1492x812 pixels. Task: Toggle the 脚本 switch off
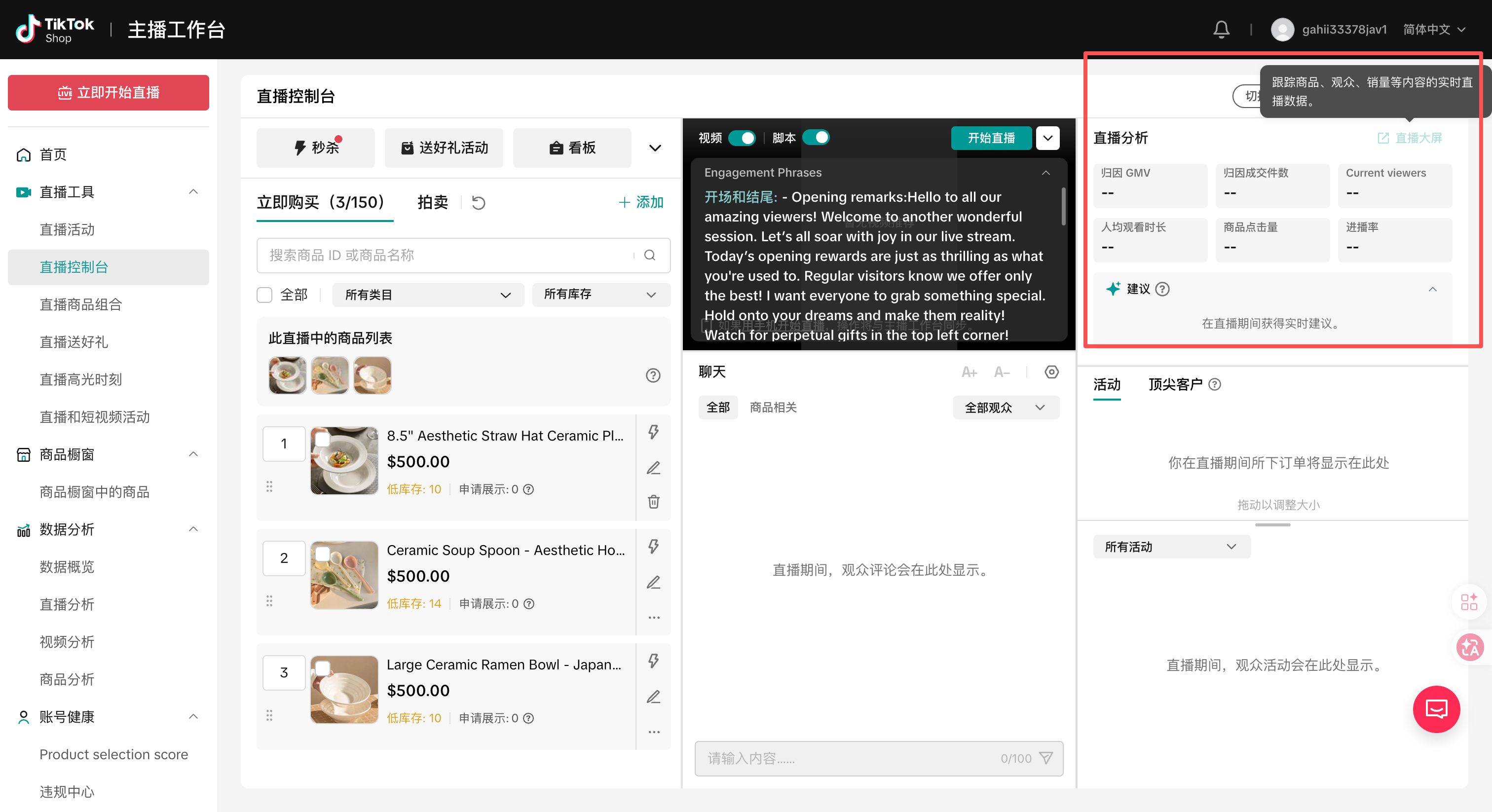tap(816, 138)
